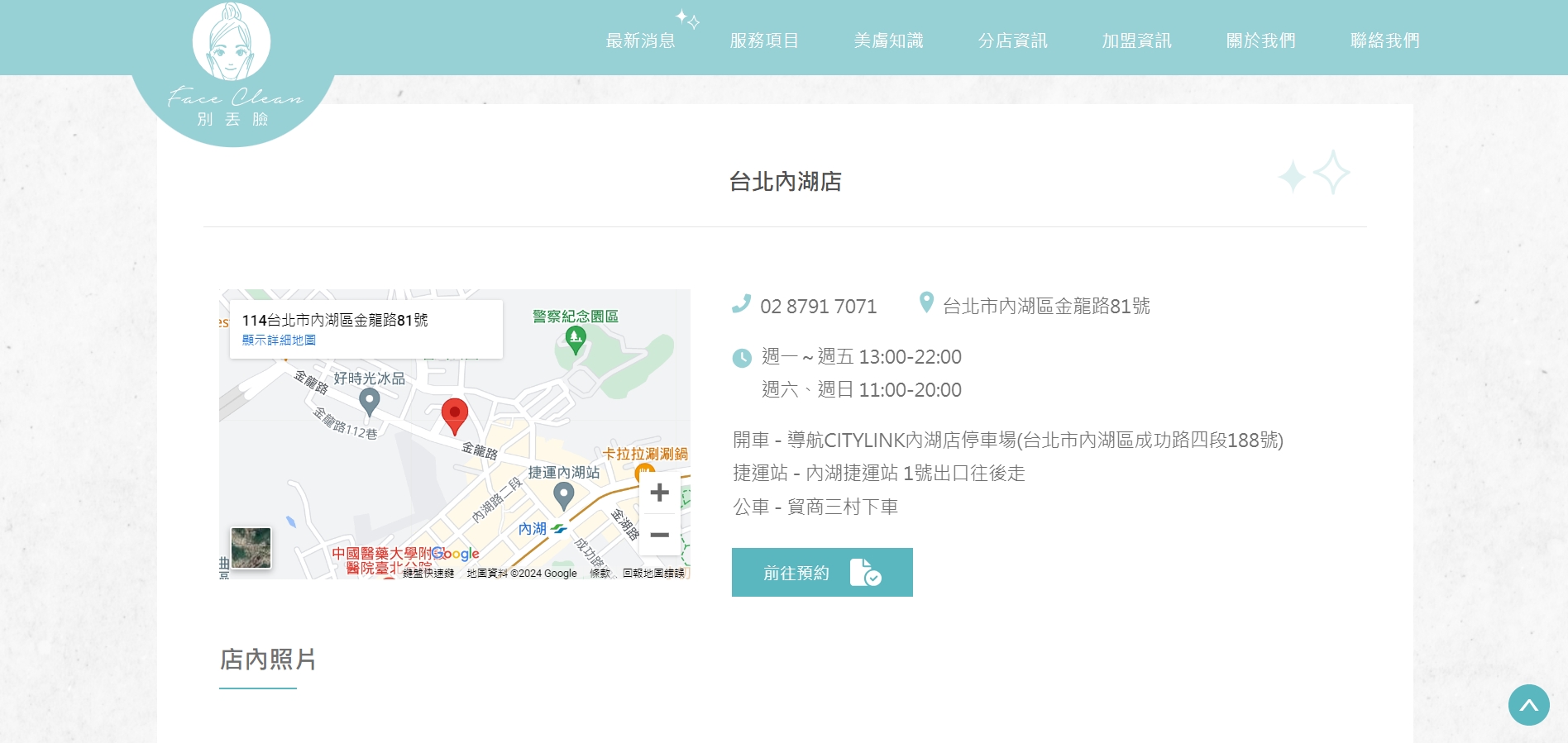
Task: Click the Face Clean logo
Action: pyautogui.click(x=233, y=66)
